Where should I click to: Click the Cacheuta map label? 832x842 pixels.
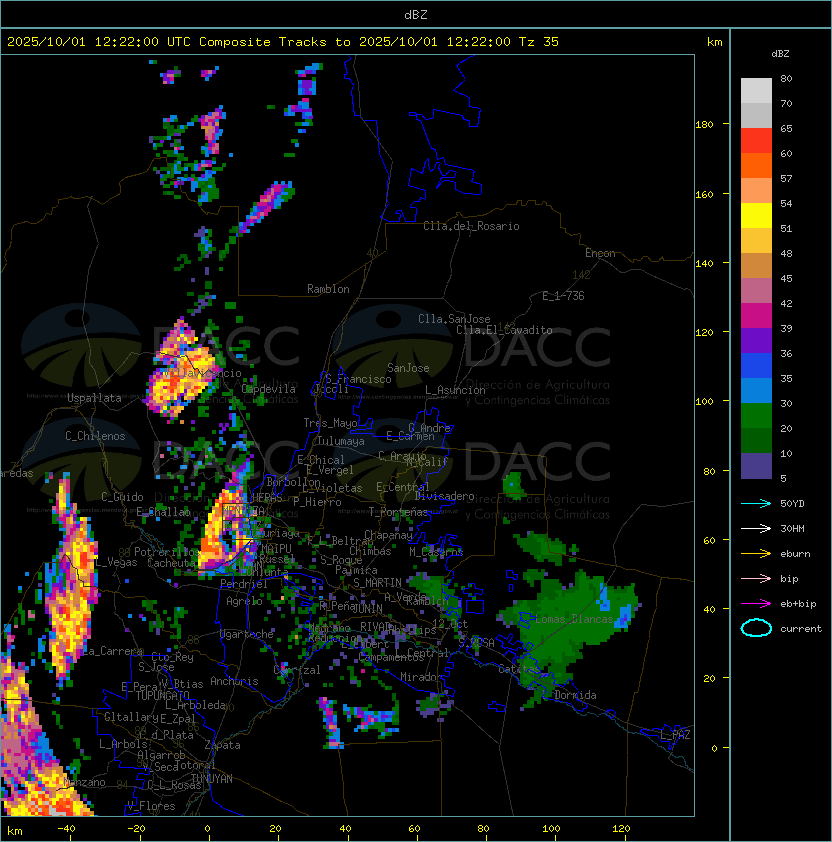point(171,563)
